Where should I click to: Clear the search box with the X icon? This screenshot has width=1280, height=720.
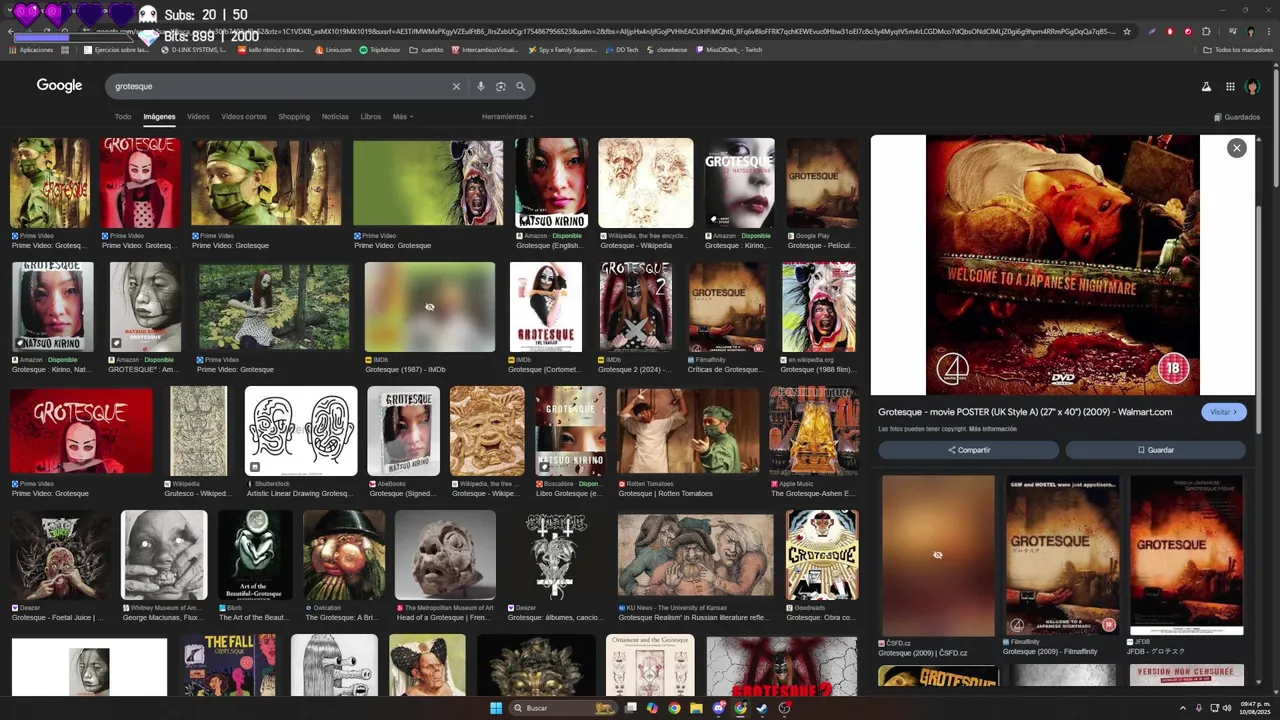(456, 86)
